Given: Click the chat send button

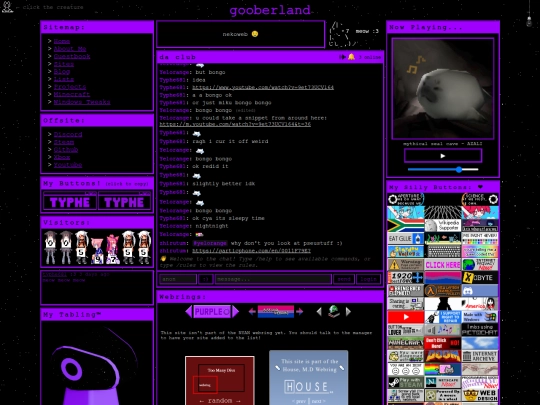Looking at the screenshot, I should tap(344, 279).
